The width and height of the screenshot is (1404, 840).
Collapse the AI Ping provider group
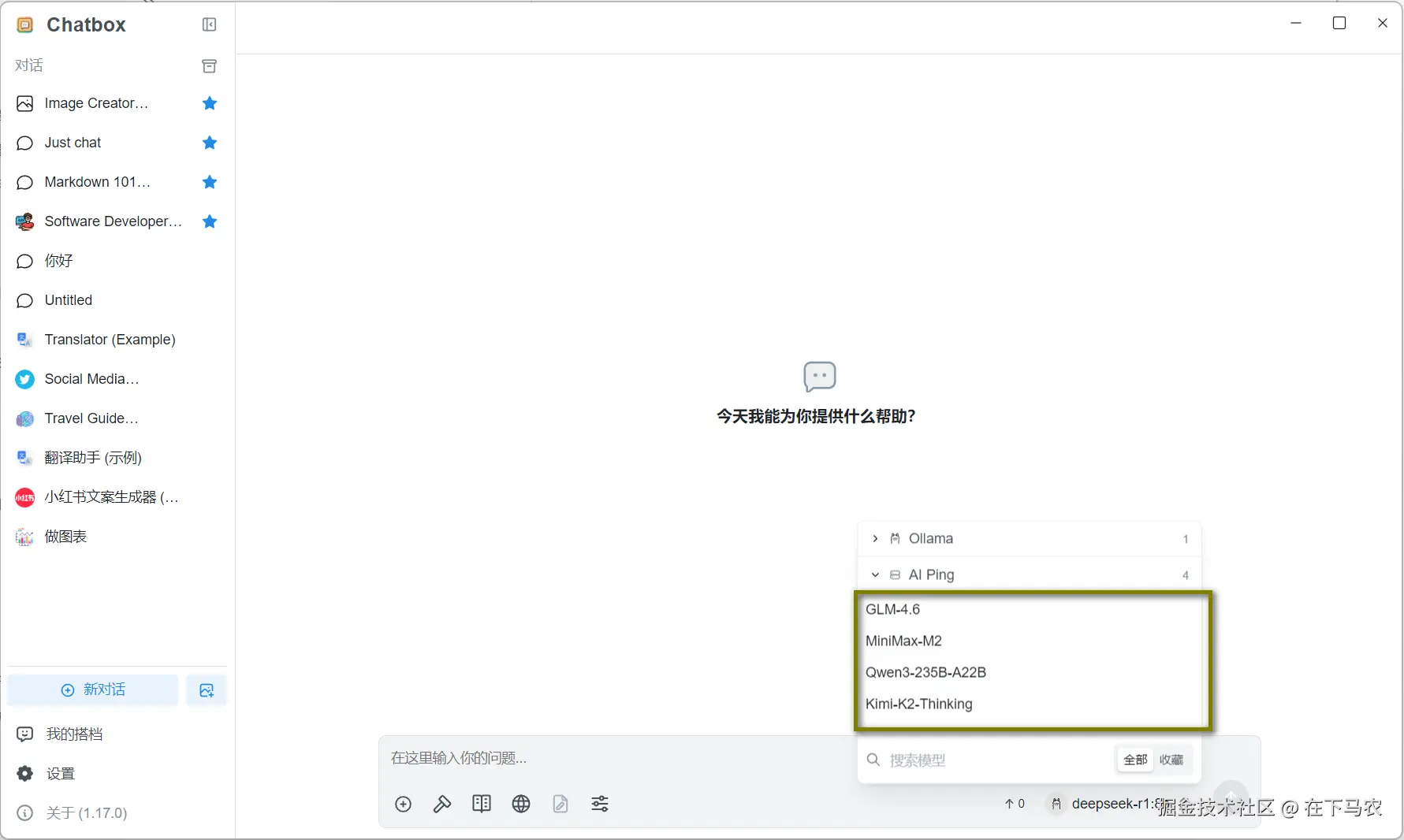[1029, 574]
